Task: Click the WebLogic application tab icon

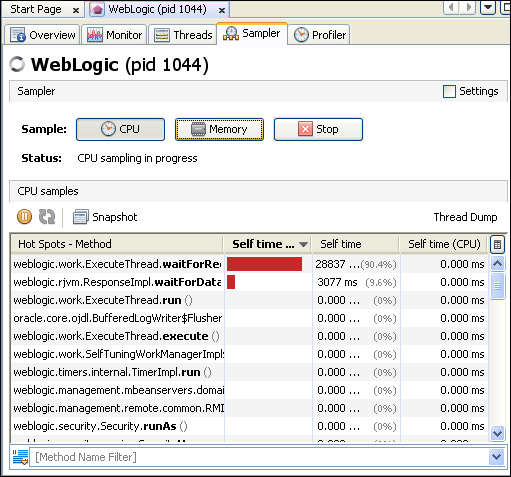Action: (x=98, y=9)
